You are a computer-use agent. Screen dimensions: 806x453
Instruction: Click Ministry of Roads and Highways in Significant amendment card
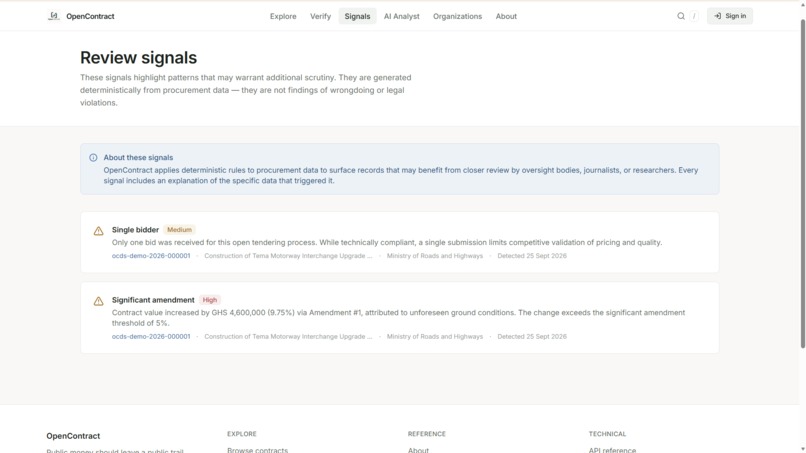click(x=435, y=336)
